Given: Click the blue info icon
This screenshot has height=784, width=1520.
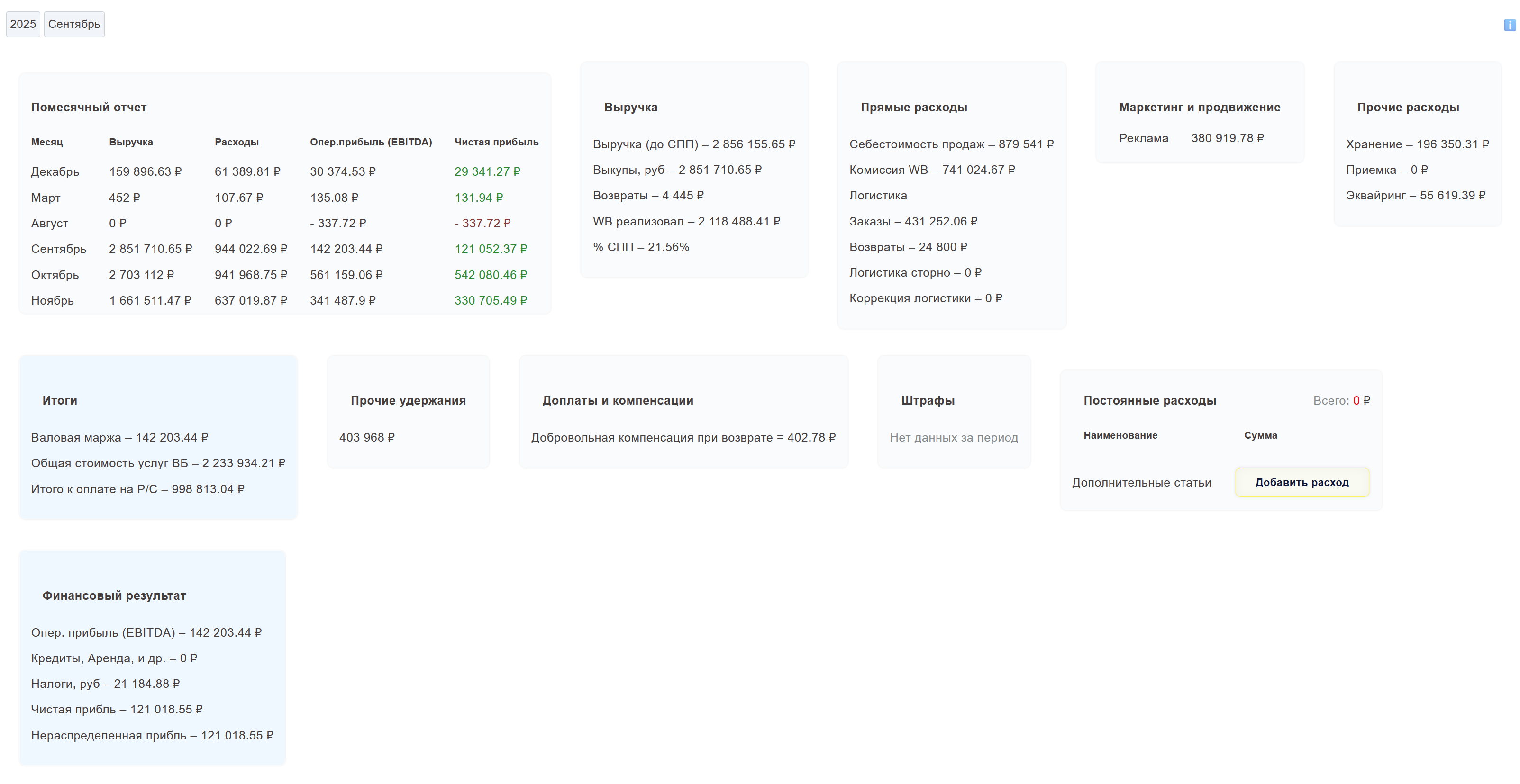Looking at the screenshot, I should coord(1510,25).
